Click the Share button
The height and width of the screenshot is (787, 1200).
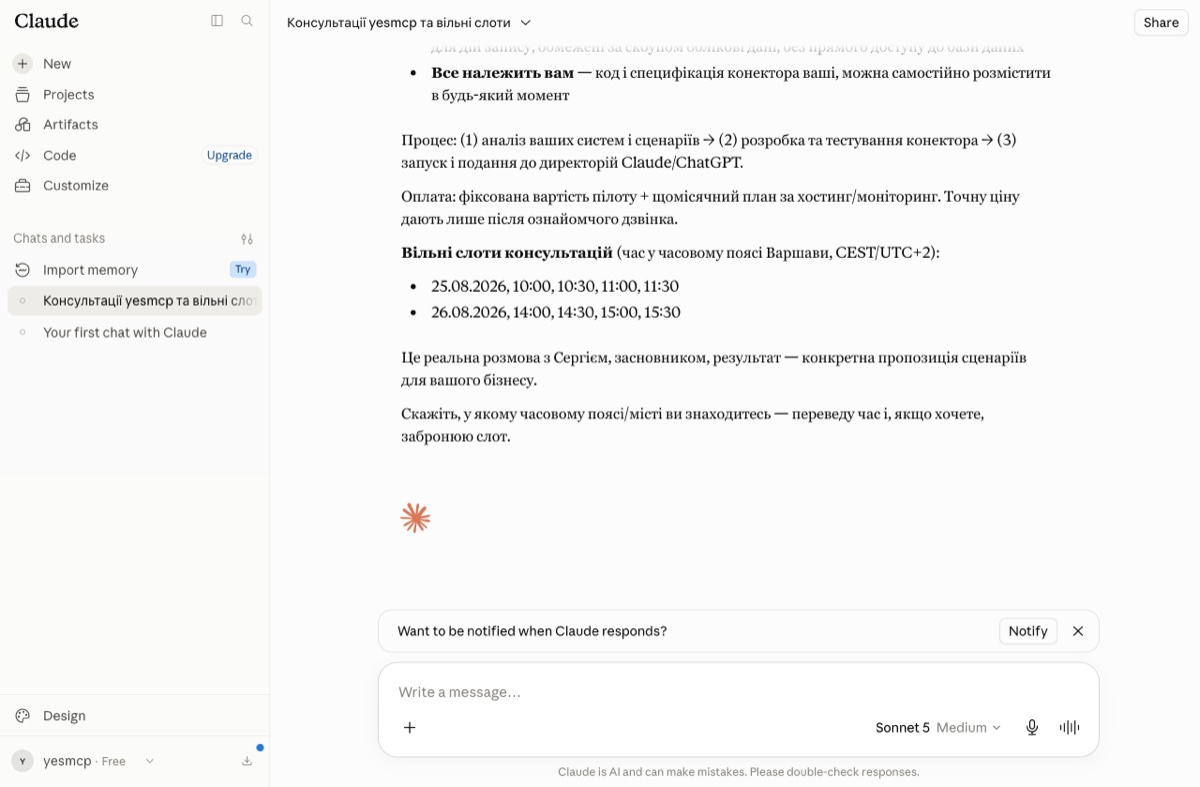coord(1161,22)
